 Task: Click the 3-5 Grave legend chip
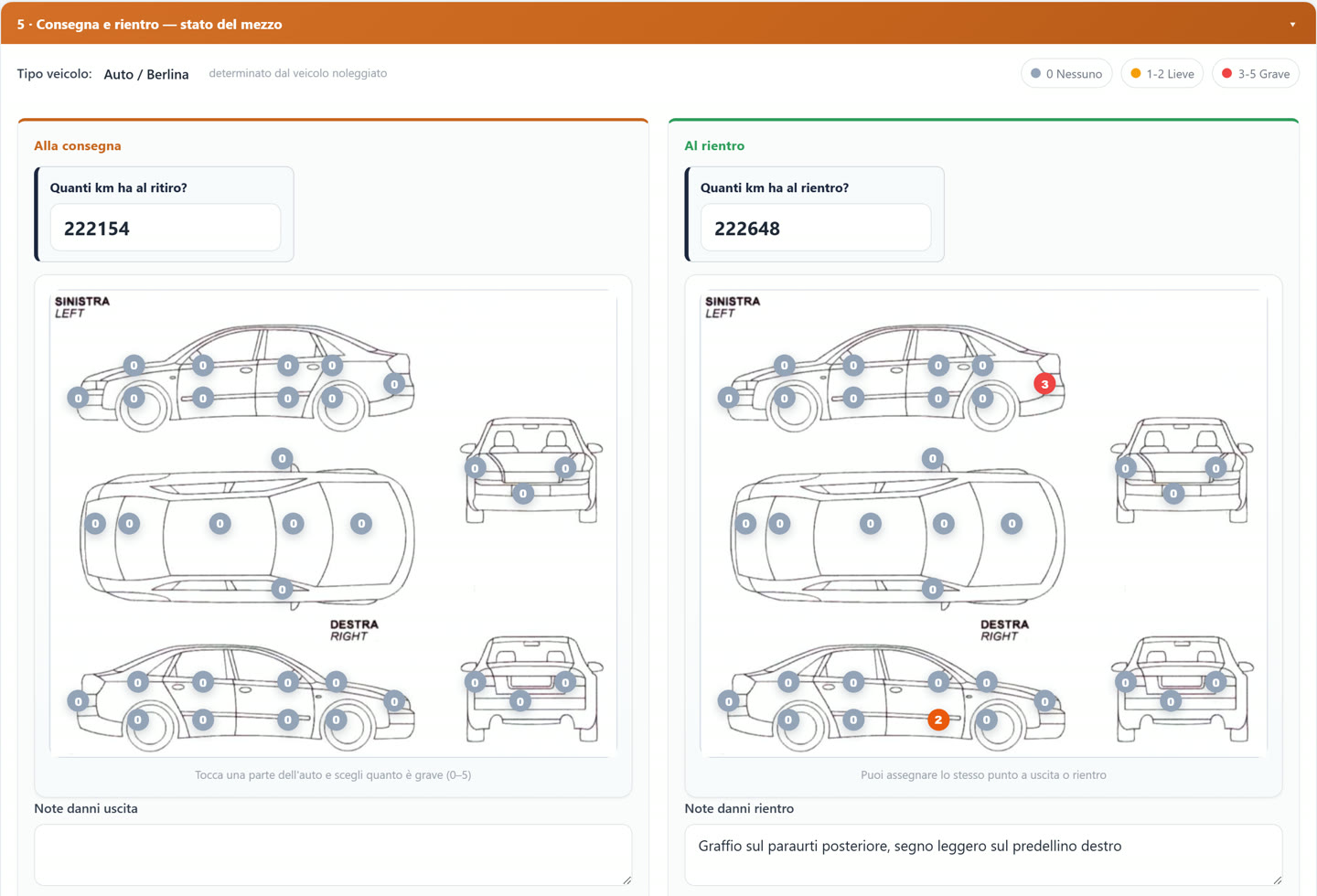pyautogui.click(x=1256, y=74)
